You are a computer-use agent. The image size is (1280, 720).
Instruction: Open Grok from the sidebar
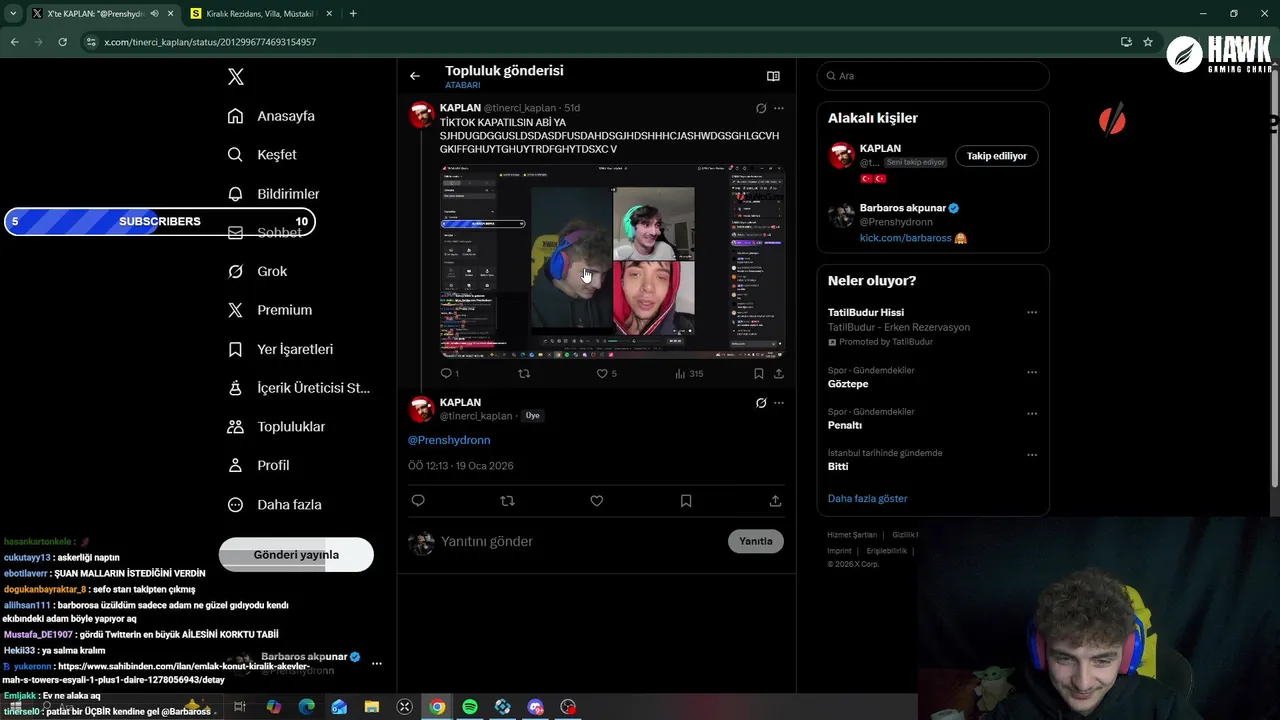pyautogui.click(x=257, y=271)
